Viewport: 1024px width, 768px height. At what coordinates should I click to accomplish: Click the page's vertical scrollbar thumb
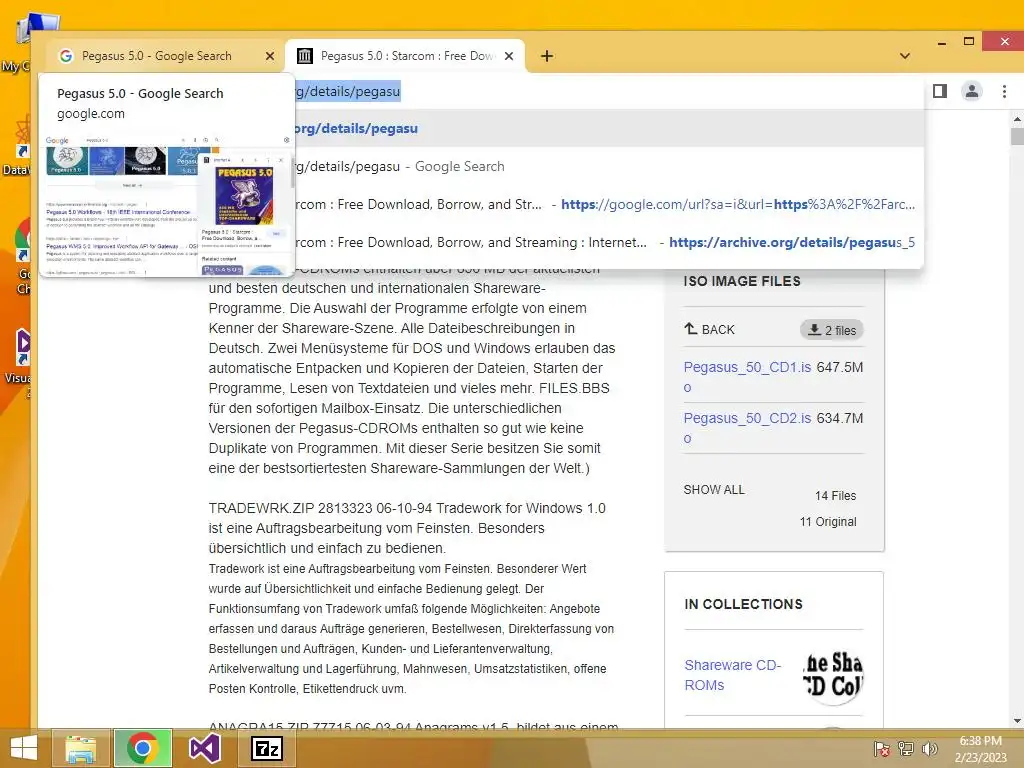click(x=1017, y=137)
